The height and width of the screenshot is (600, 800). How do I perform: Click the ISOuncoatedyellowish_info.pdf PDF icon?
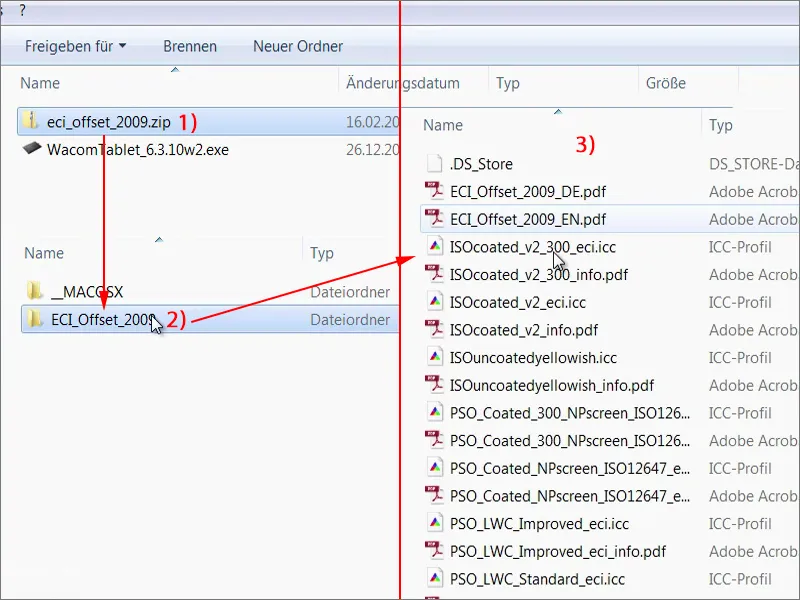[434, 384]
